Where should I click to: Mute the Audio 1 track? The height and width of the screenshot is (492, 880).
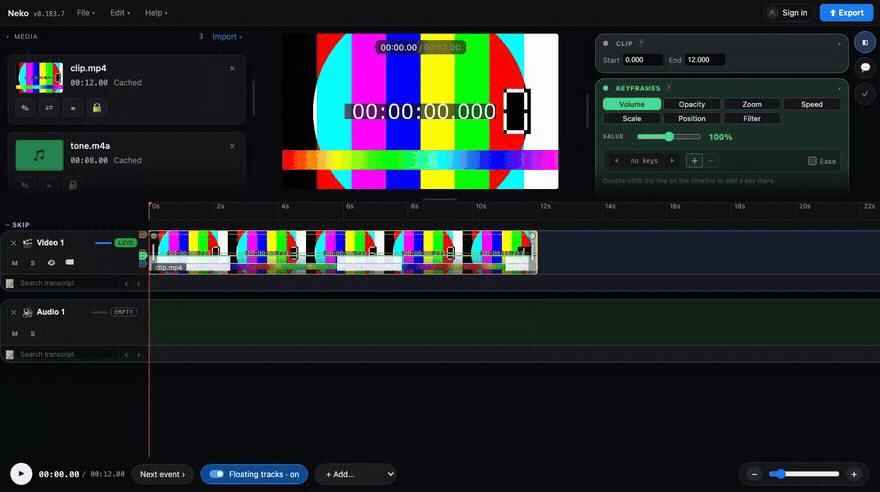pos(15,334)
